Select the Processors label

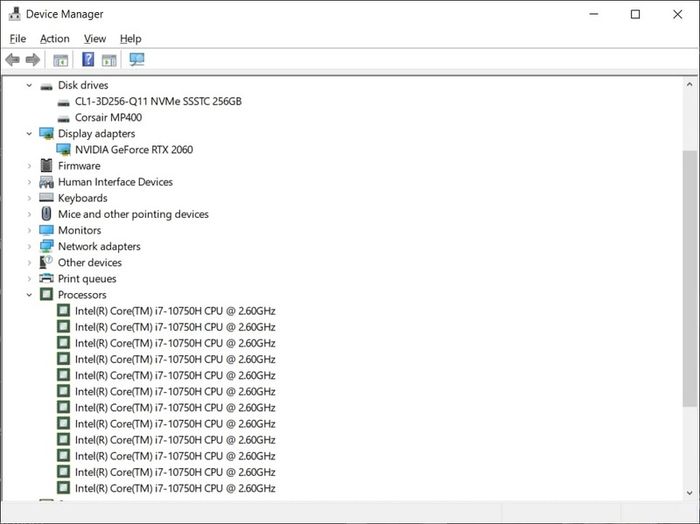pyautogui.click(x=82, y=295)
